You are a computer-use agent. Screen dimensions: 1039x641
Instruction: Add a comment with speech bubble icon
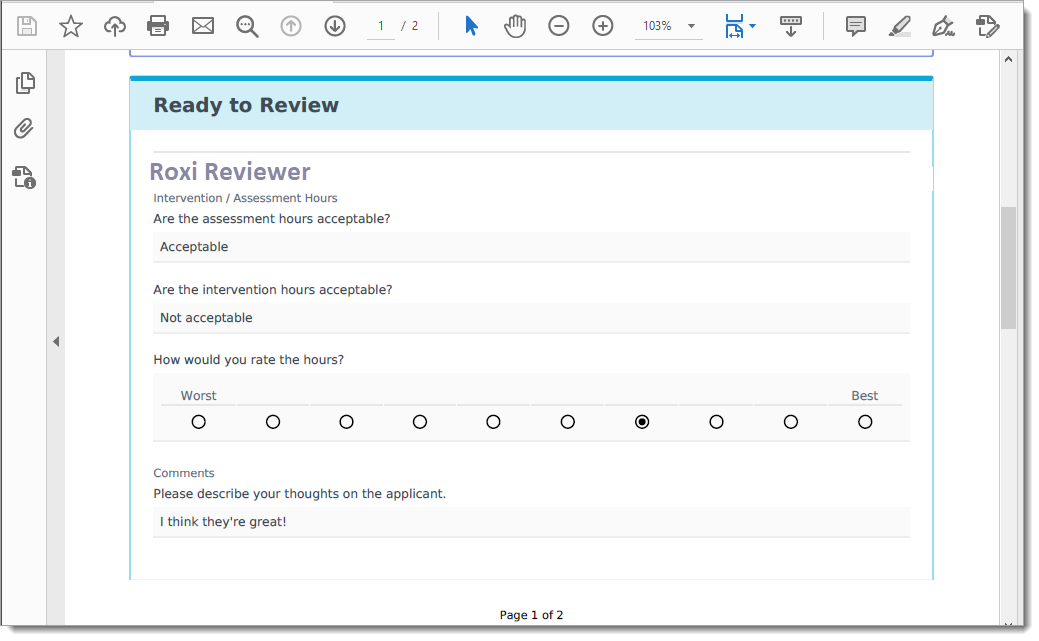point(855,27)
